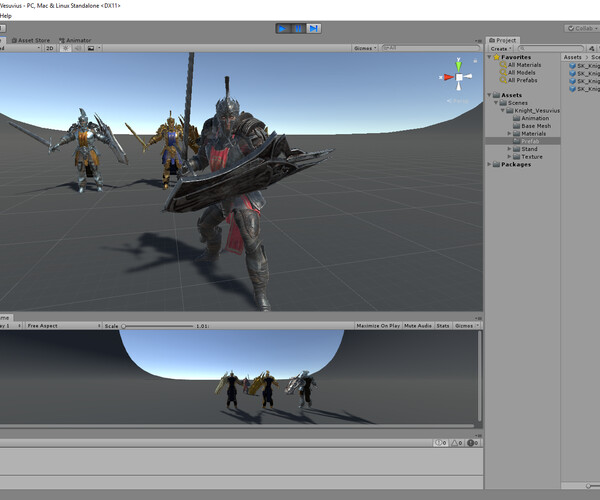Click Assets in the breadcrumb path
Viewport: 600px width, 500px height.
click(x=572, y=57)
